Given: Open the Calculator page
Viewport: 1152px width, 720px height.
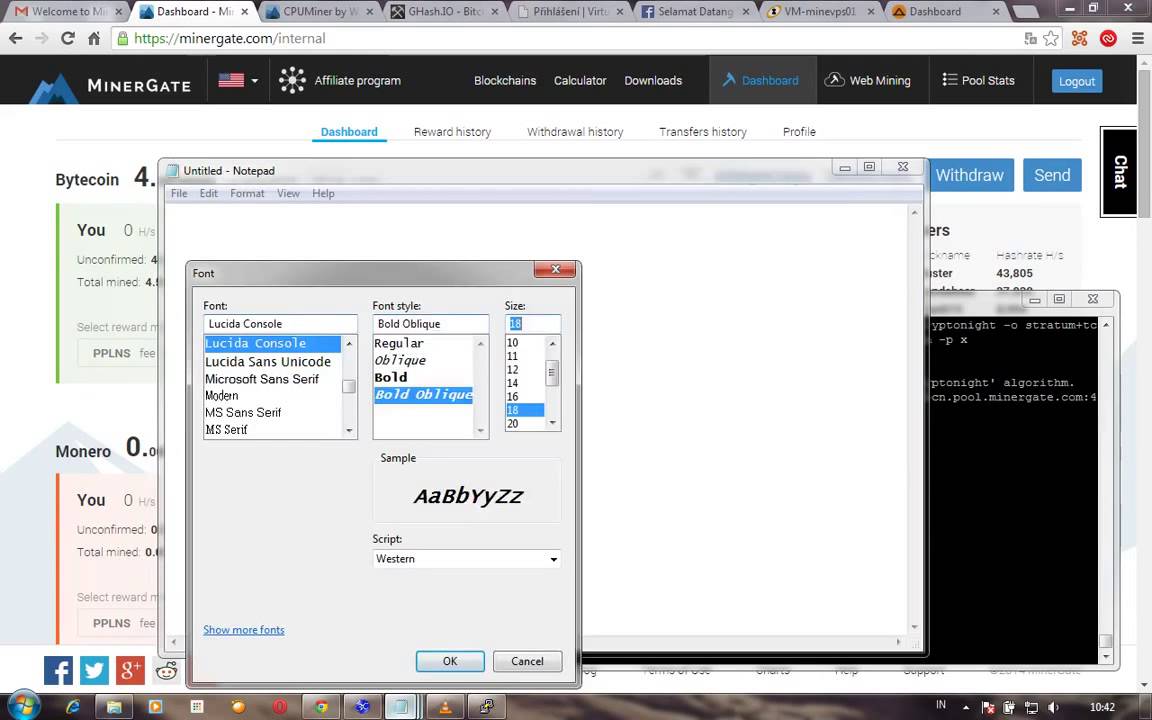Looking at the screenshot, I should coord(580,81).
